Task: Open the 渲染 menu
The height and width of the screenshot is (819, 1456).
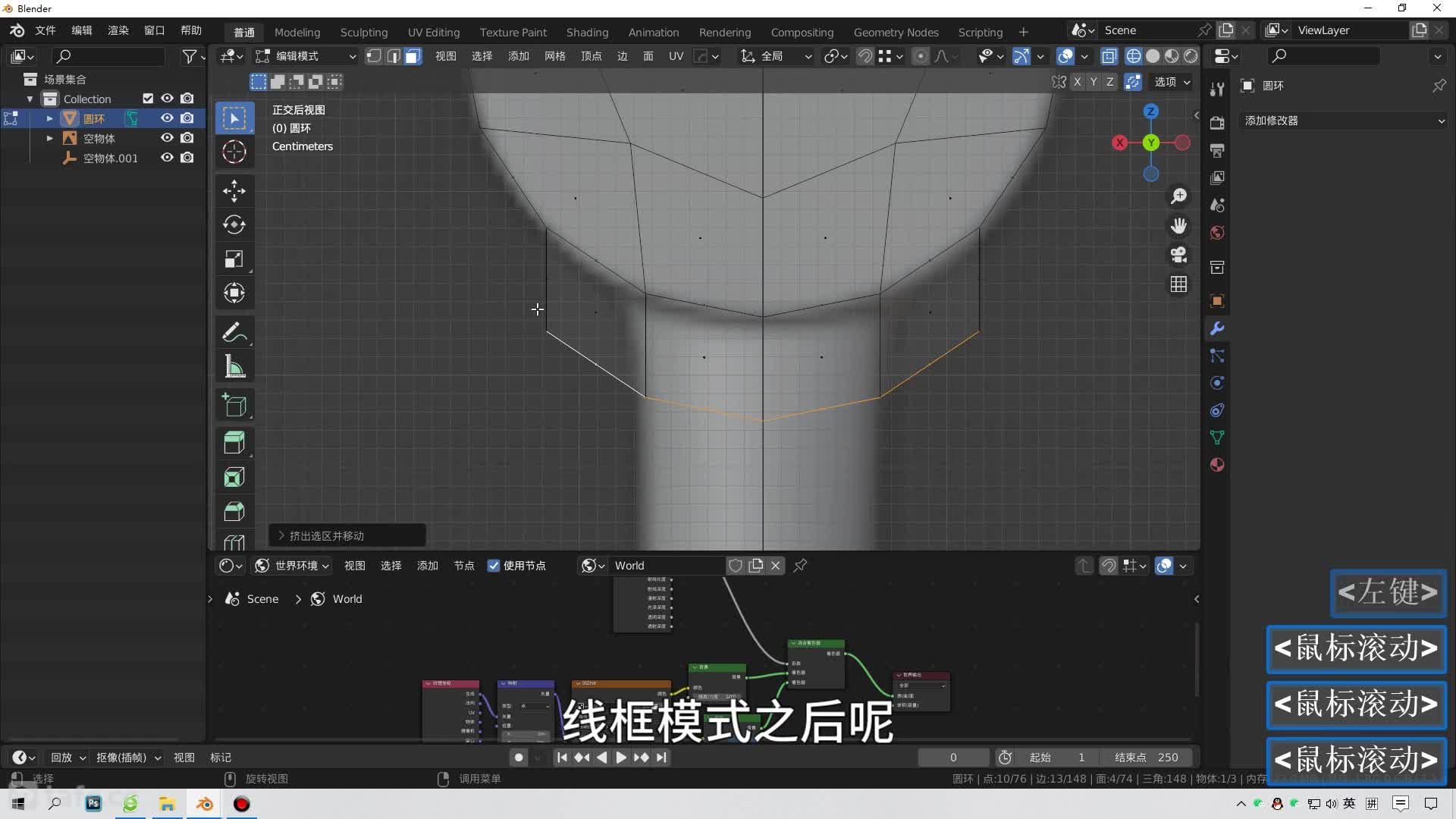Action: click(x=118, y=30)
